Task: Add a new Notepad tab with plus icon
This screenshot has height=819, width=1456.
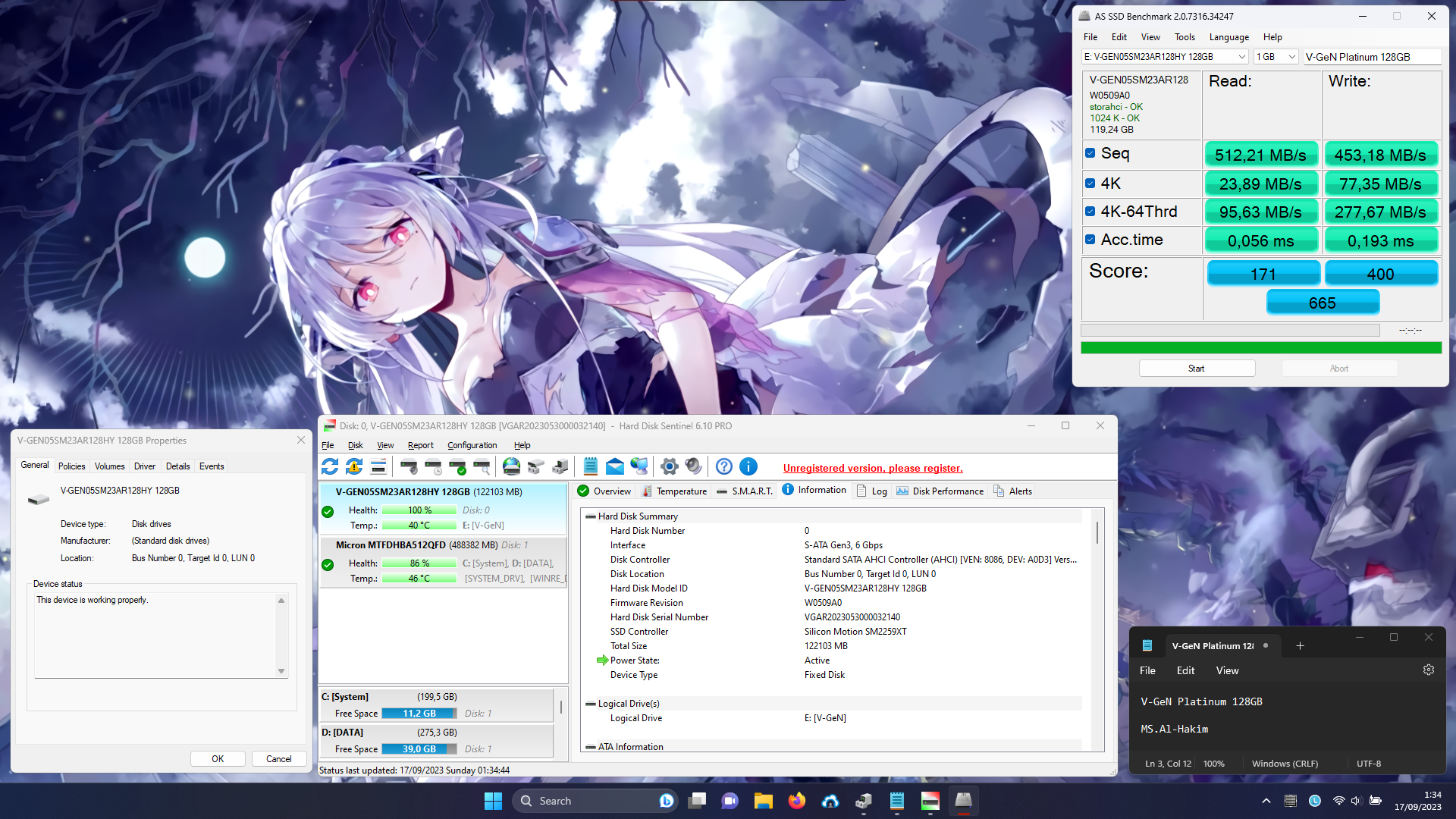Action: 1300,646
